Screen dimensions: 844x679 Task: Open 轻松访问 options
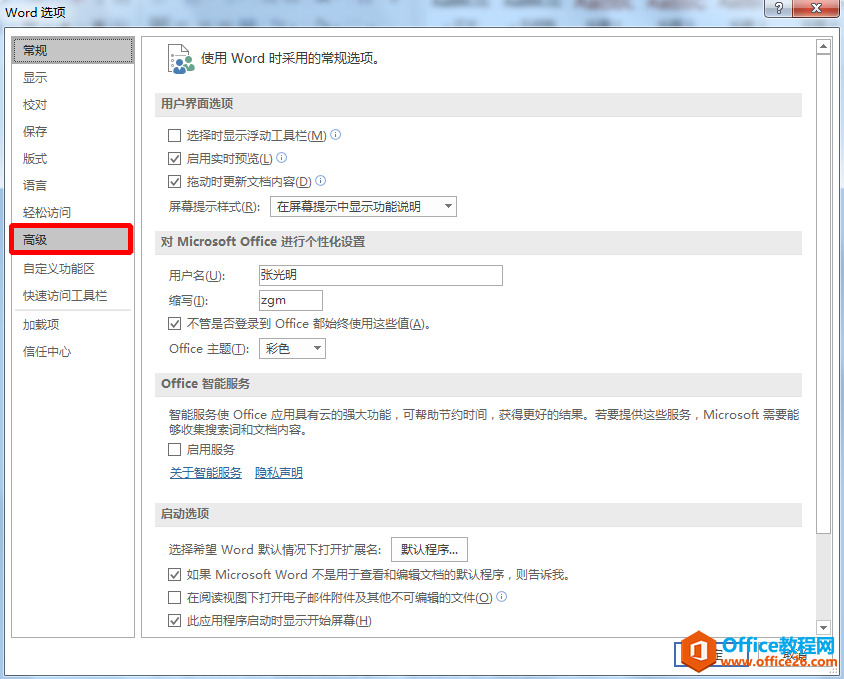click(x=73, y=212)
